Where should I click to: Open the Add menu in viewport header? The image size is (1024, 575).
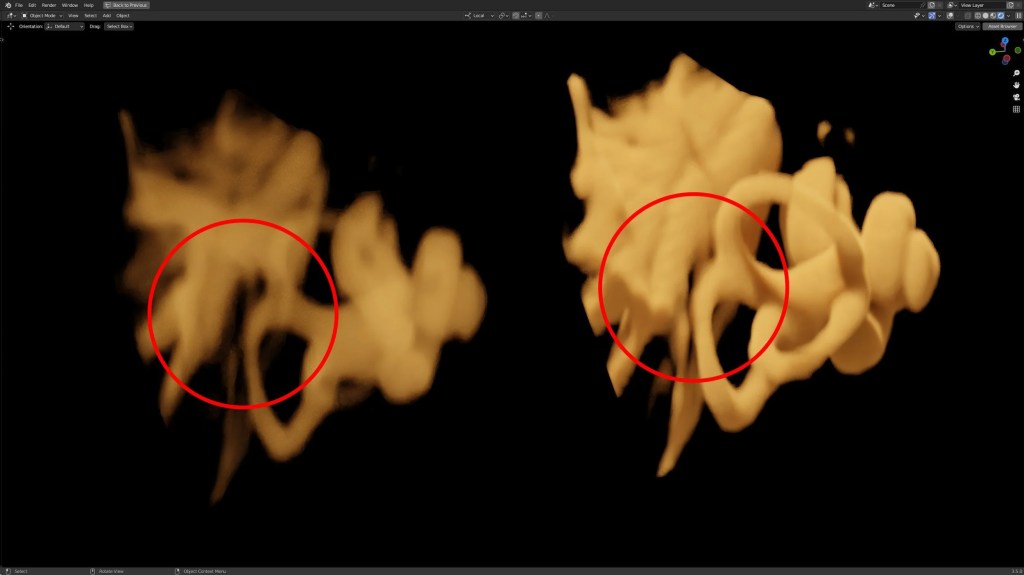coord(106,16)
